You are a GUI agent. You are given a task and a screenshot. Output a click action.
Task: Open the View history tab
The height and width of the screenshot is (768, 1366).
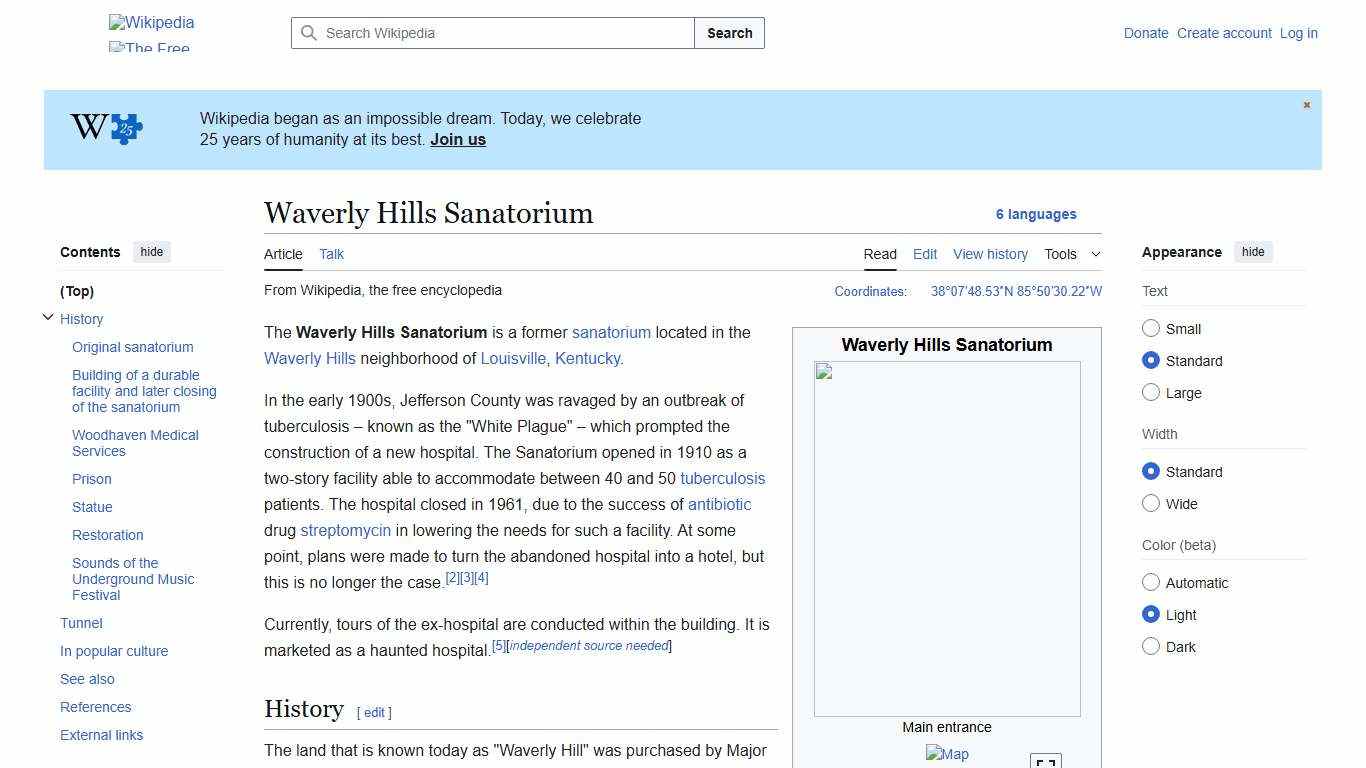pyautogui.click(x=990, y=254)
